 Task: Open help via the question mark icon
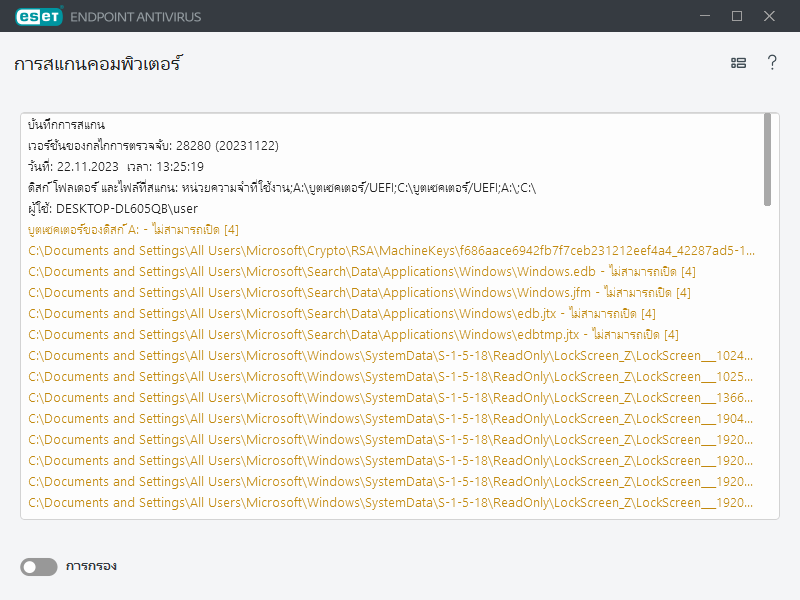[x=772, y=62]
